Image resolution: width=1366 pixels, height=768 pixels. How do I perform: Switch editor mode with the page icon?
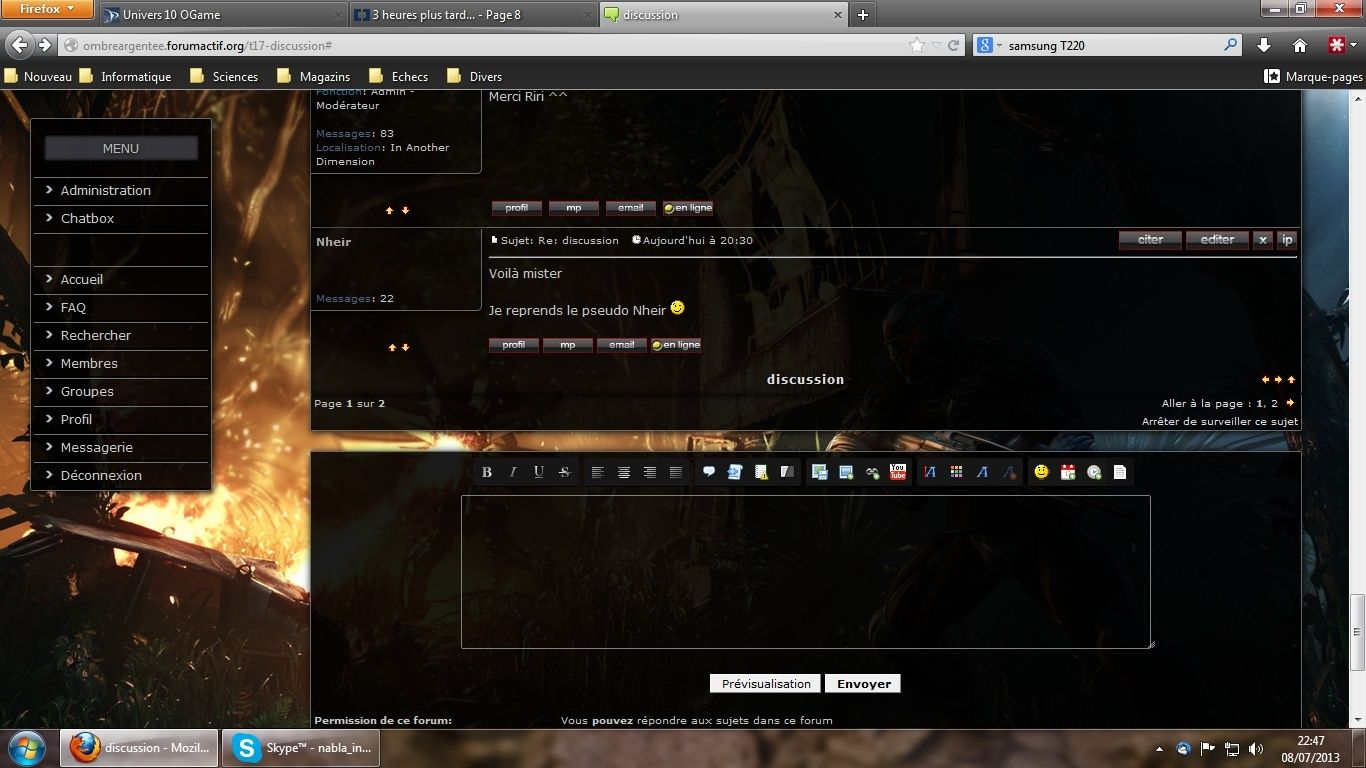coord(1120,472)
